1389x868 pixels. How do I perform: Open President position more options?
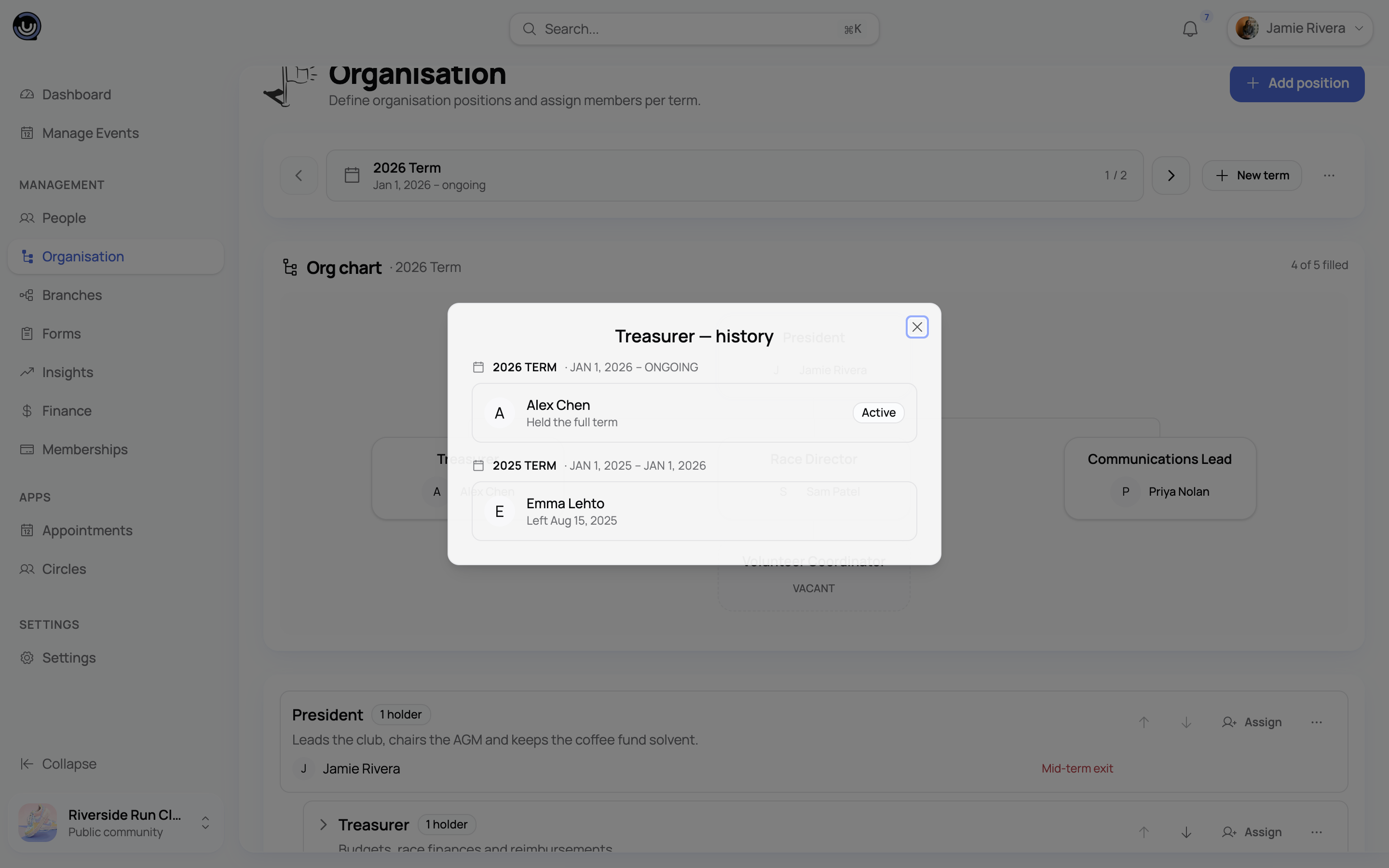click(x=1317, y=722)
